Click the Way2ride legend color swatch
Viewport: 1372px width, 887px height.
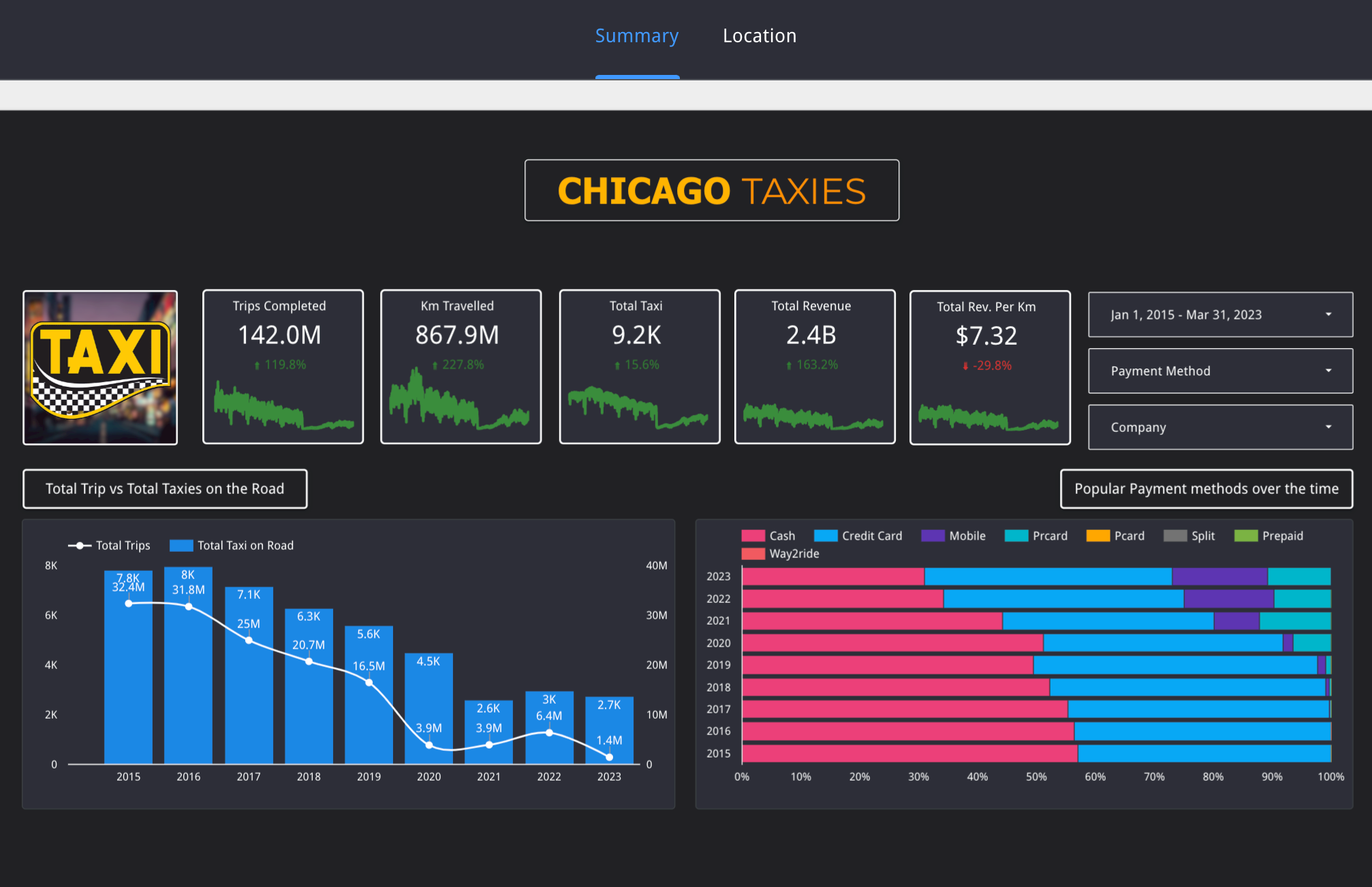(x=753, y=554)
